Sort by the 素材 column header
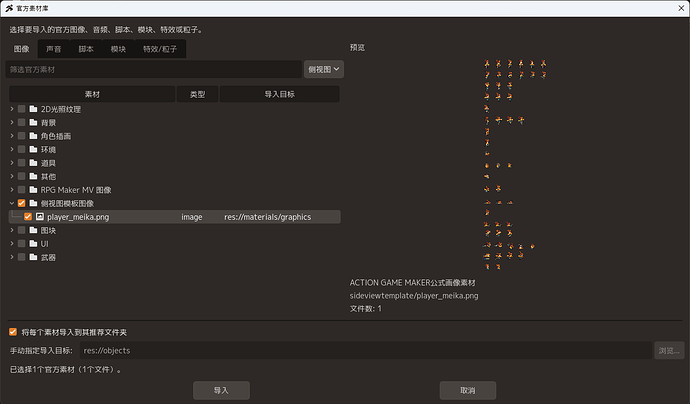Viewport: 690px width, 404px height. [92, 94]
